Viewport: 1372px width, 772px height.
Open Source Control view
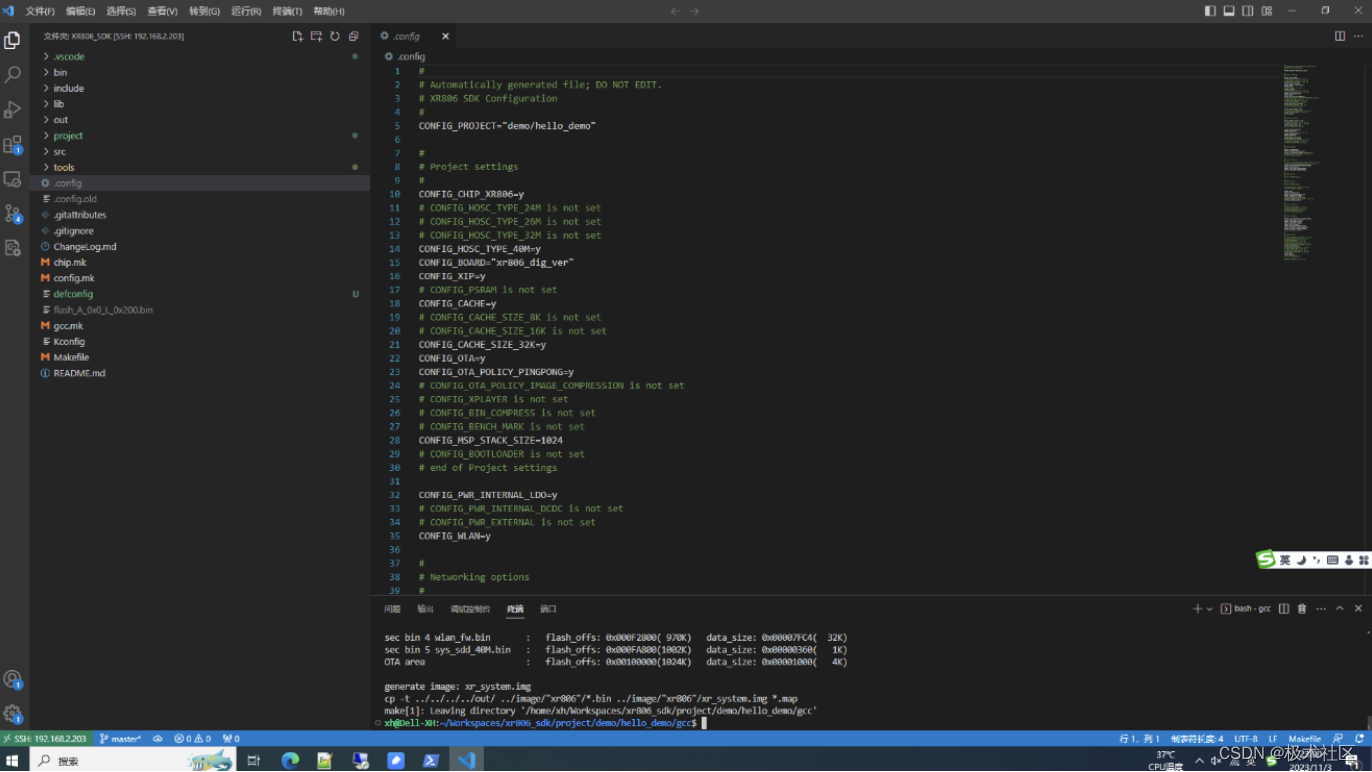[x=13, y=213]
